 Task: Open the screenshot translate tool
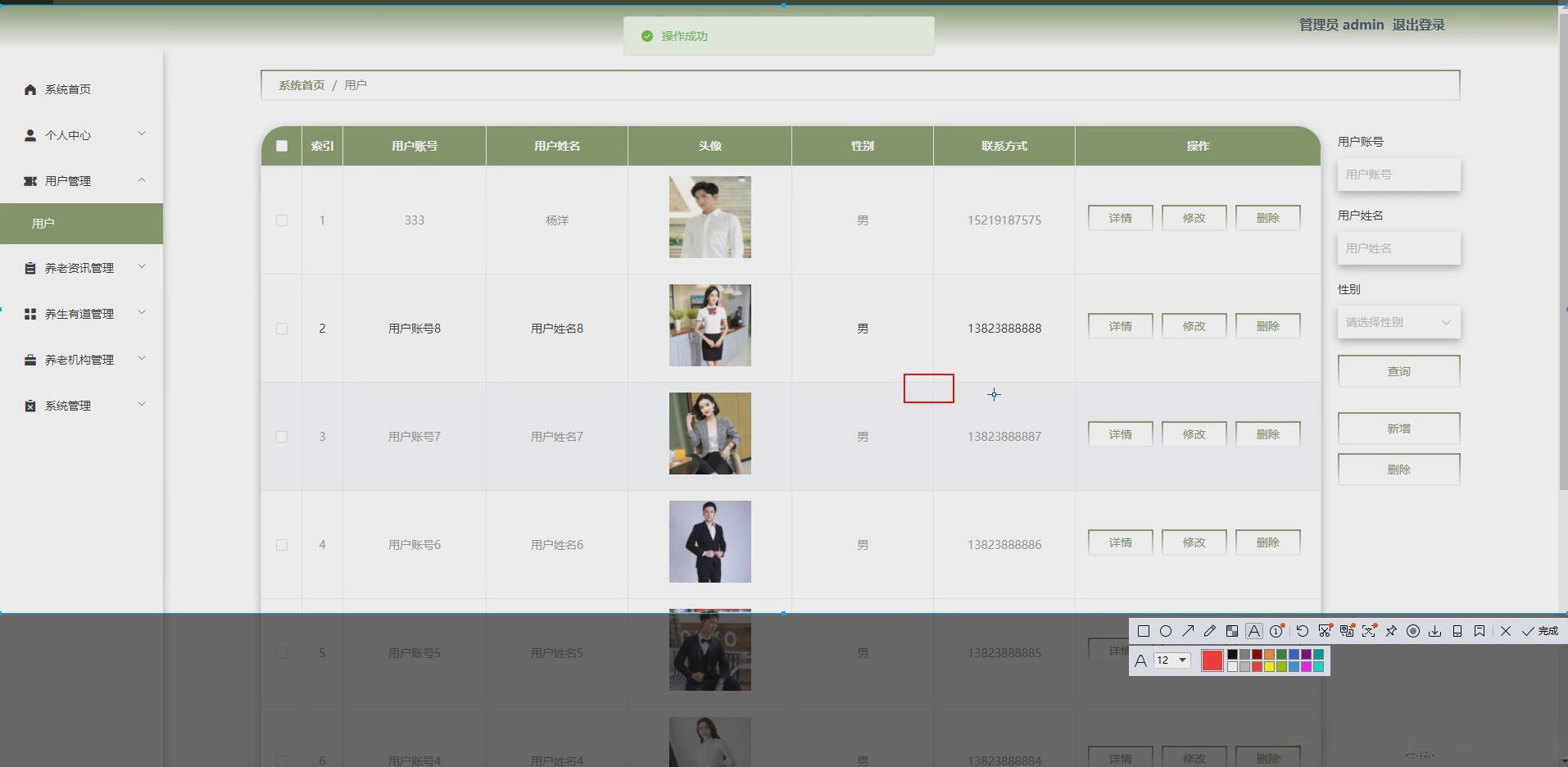coord(1347,631)
